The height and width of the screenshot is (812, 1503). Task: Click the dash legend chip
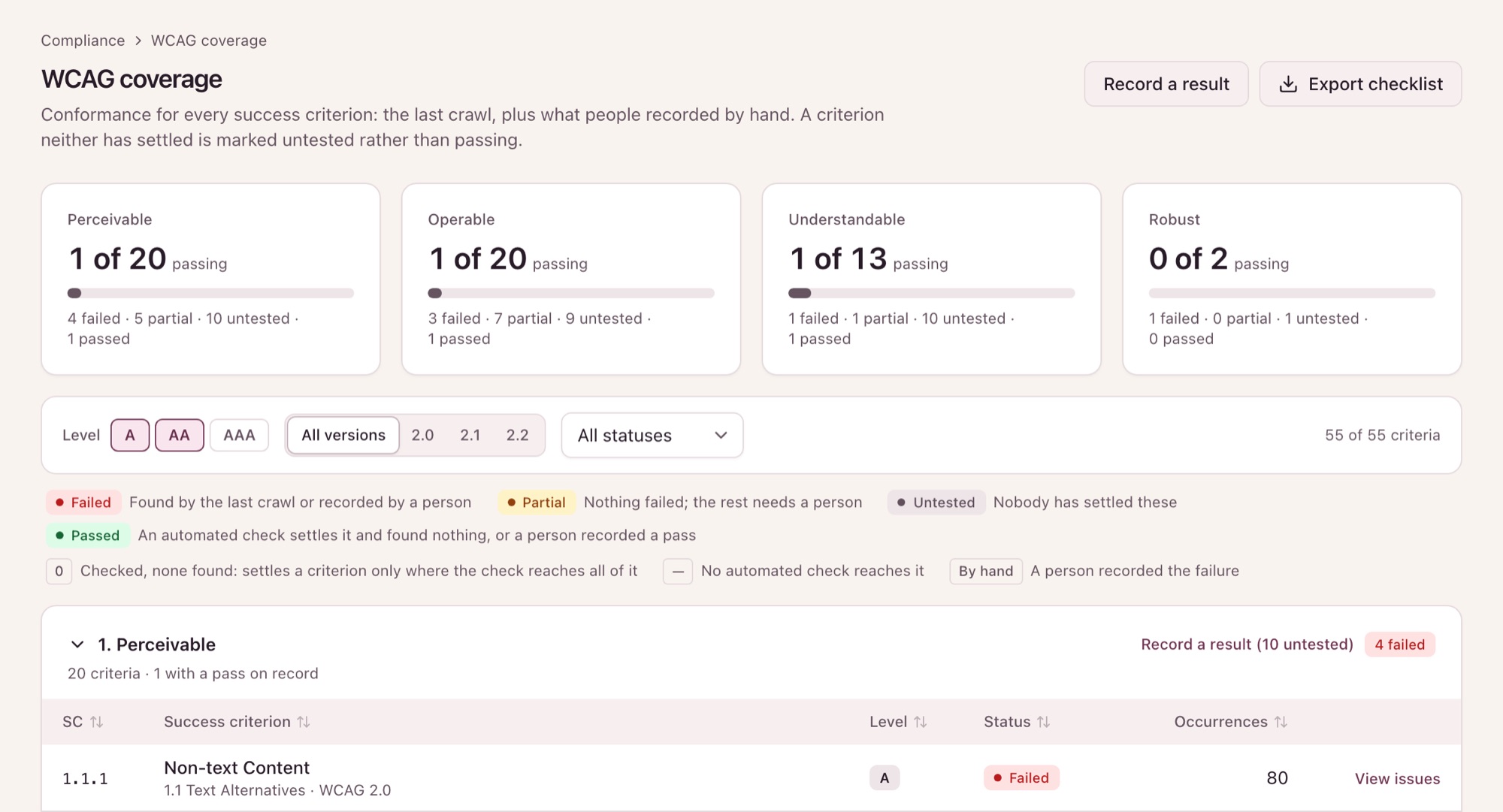point(678,571)
